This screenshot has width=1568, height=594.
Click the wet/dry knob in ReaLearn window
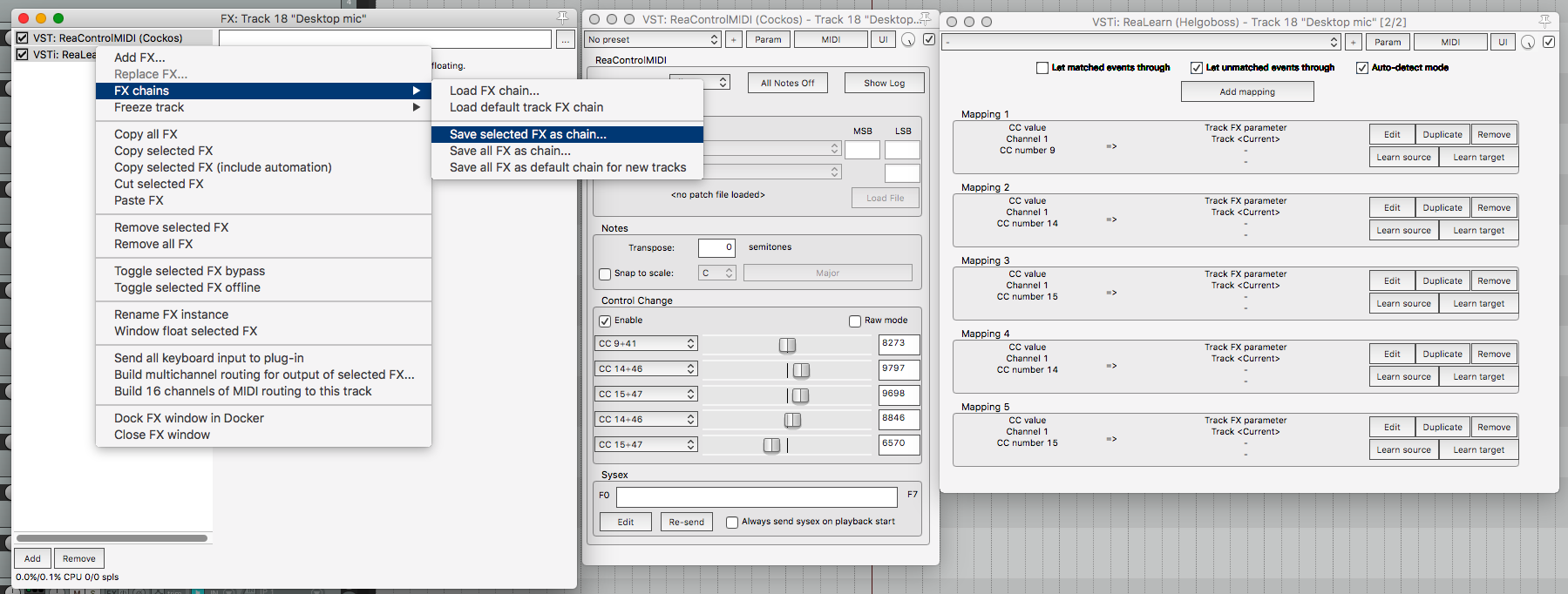[1528, 42]
